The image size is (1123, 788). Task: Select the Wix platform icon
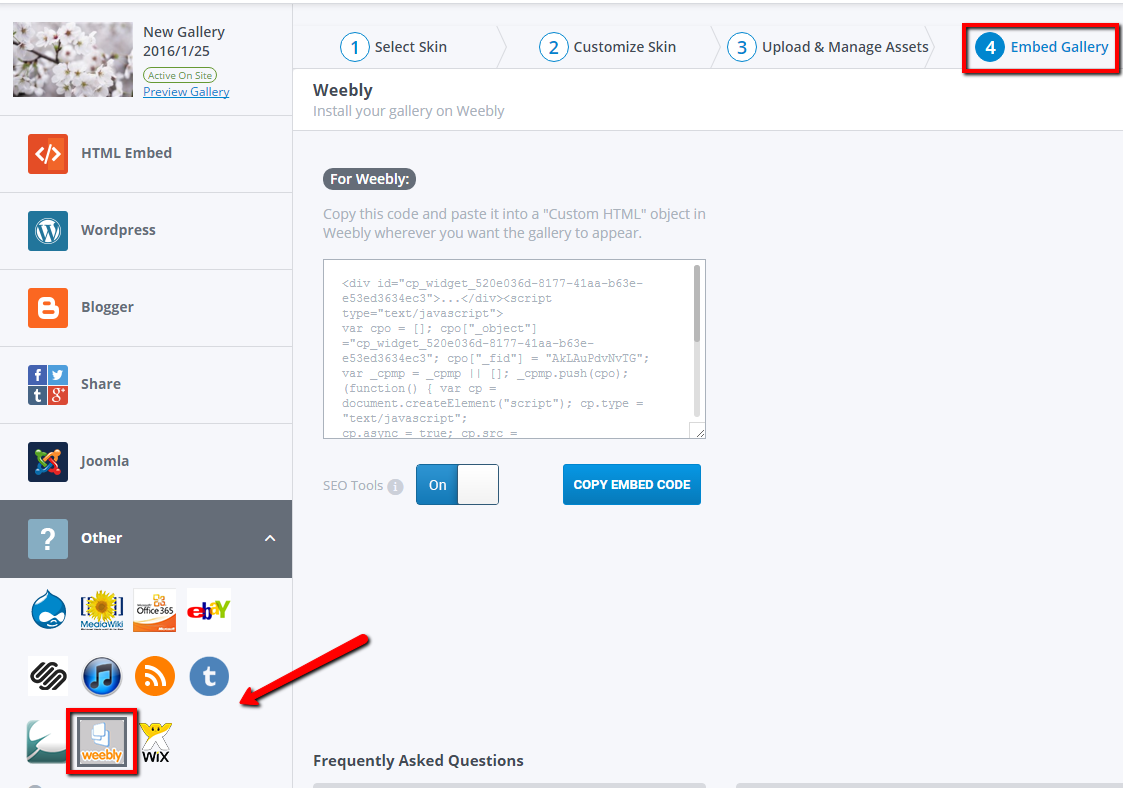pos(155,742)
